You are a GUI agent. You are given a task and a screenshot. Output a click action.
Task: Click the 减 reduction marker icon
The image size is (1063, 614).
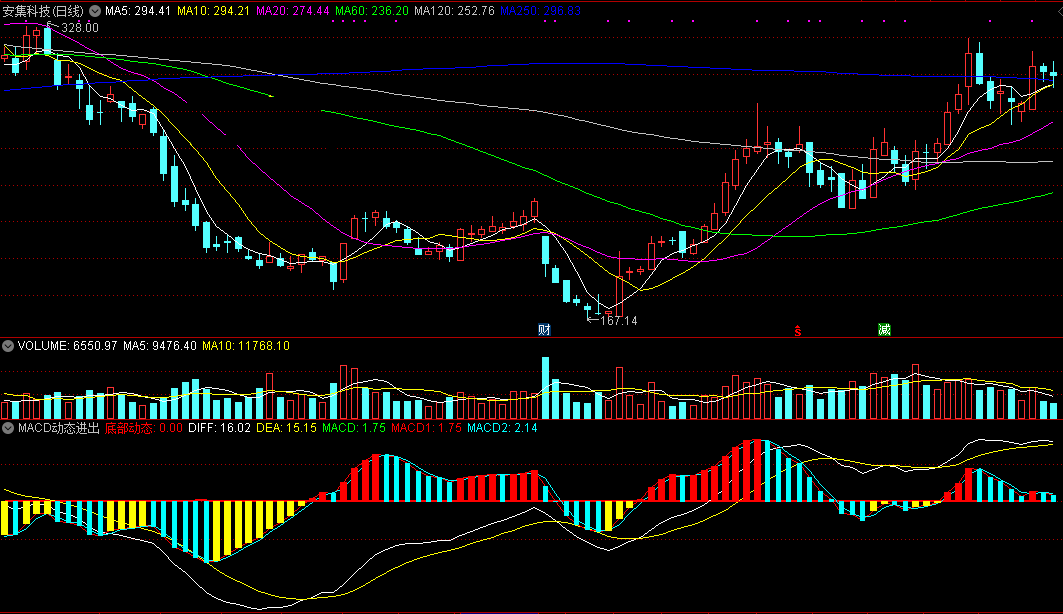(884, 330)
